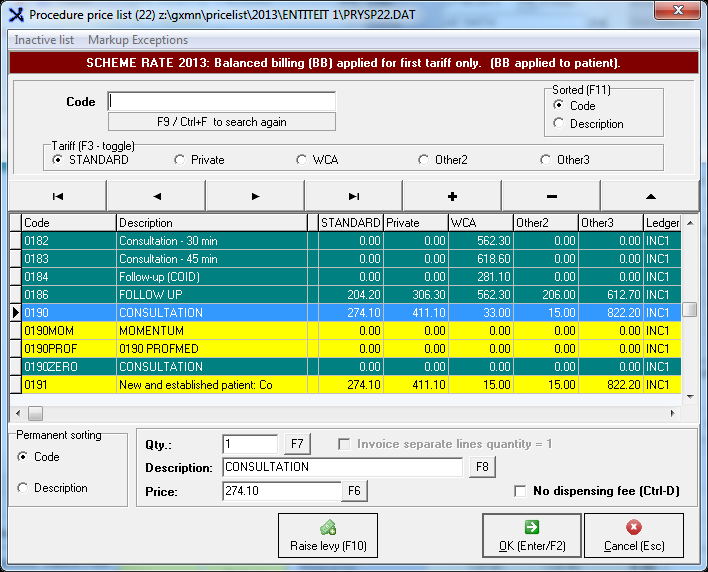Add new record with plus button

coord(452,196)
